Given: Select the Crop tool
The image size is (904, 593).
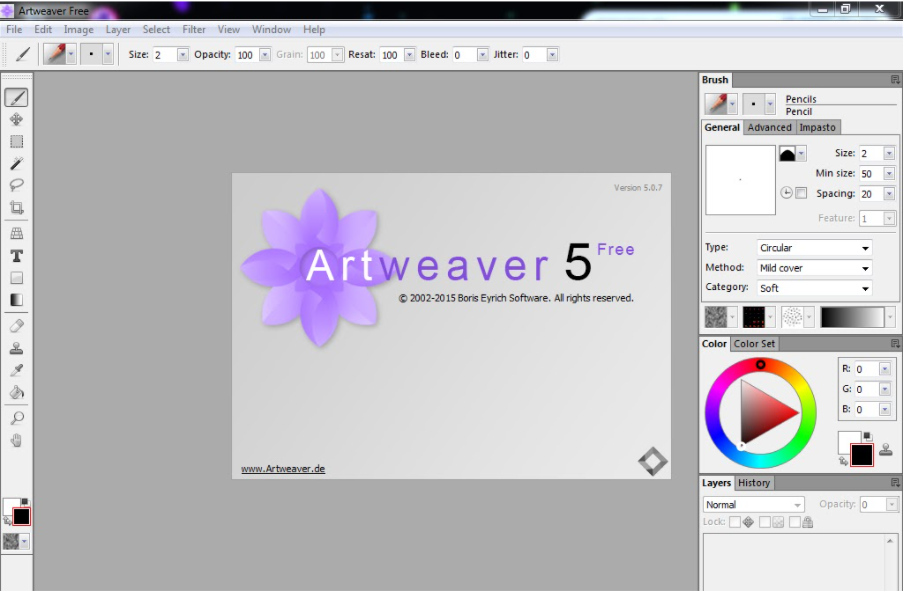Looking at the screenshot, I should point(16,206).
